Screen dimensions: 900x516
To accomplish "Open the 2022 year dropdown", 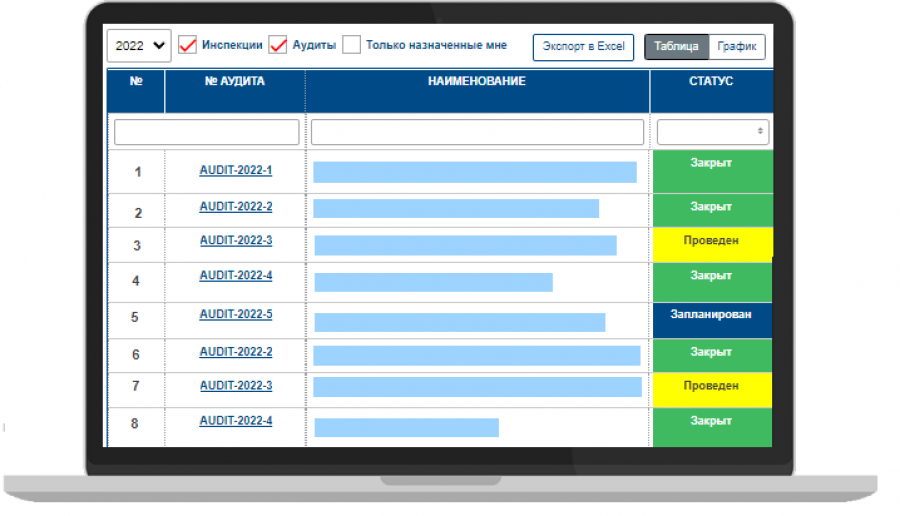I will click(139, 46).
